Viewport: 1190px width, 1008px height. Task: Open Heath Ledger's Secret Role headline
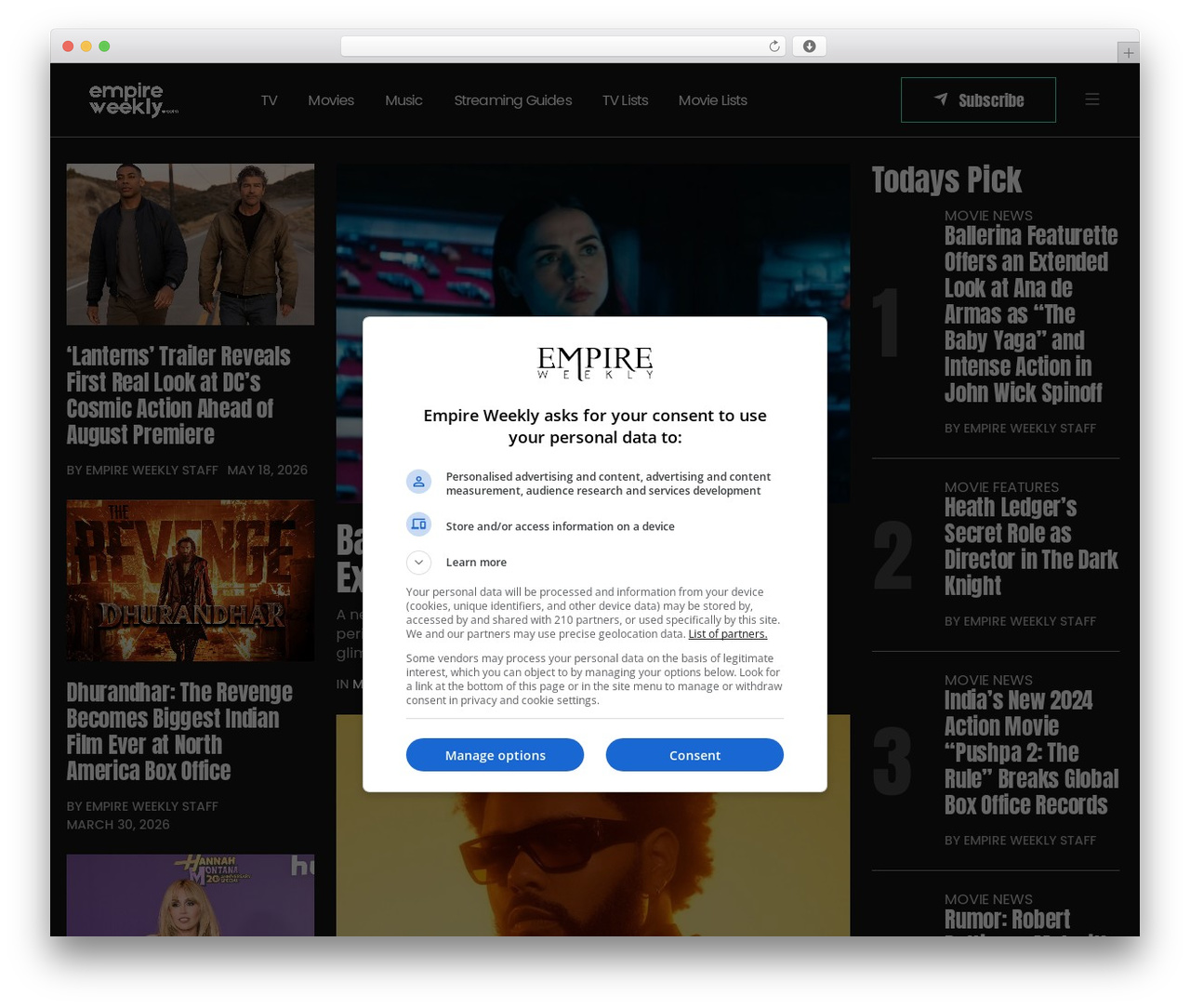pos(1031,547)
